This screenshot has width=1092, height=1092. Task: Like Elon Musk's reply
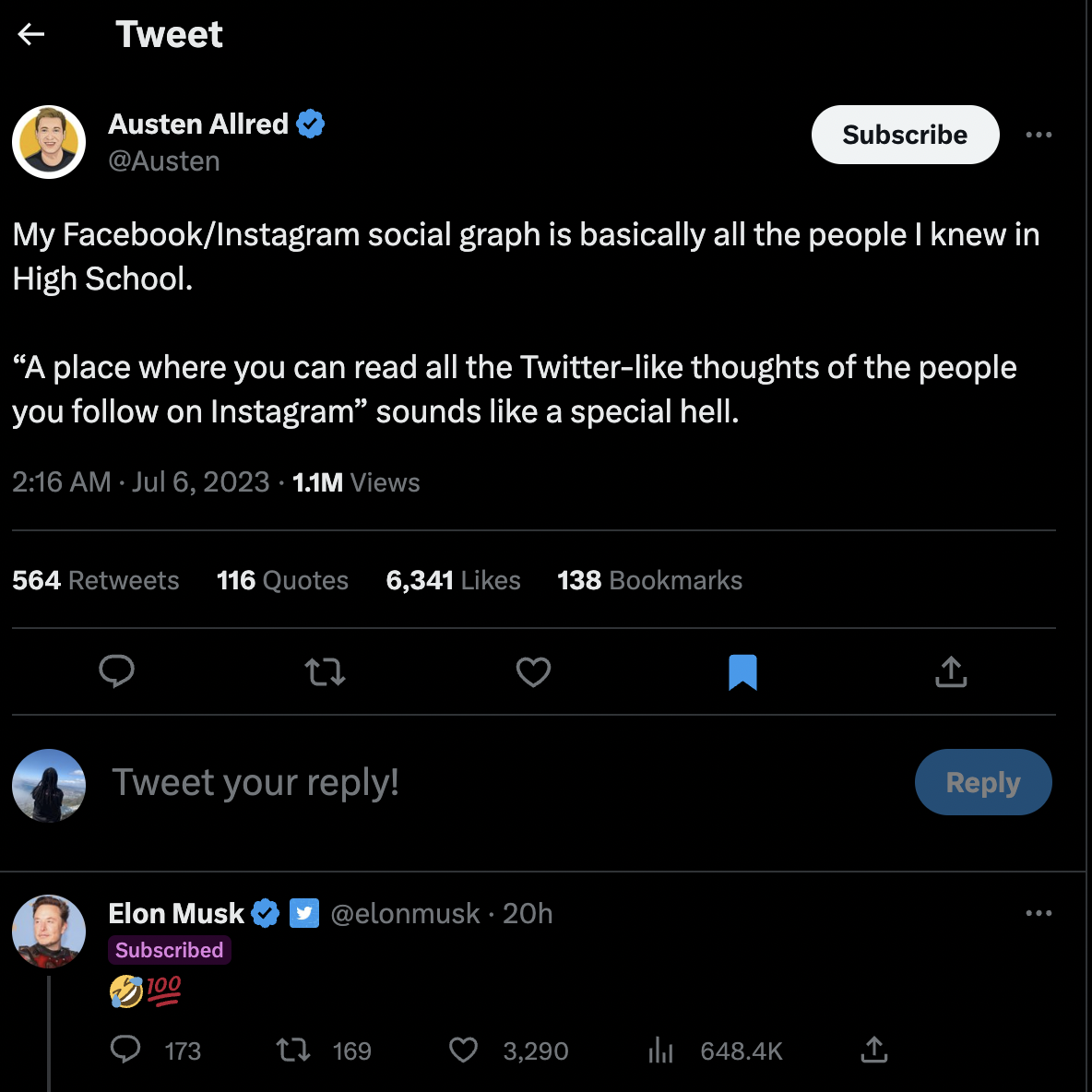pos(463,1050)
